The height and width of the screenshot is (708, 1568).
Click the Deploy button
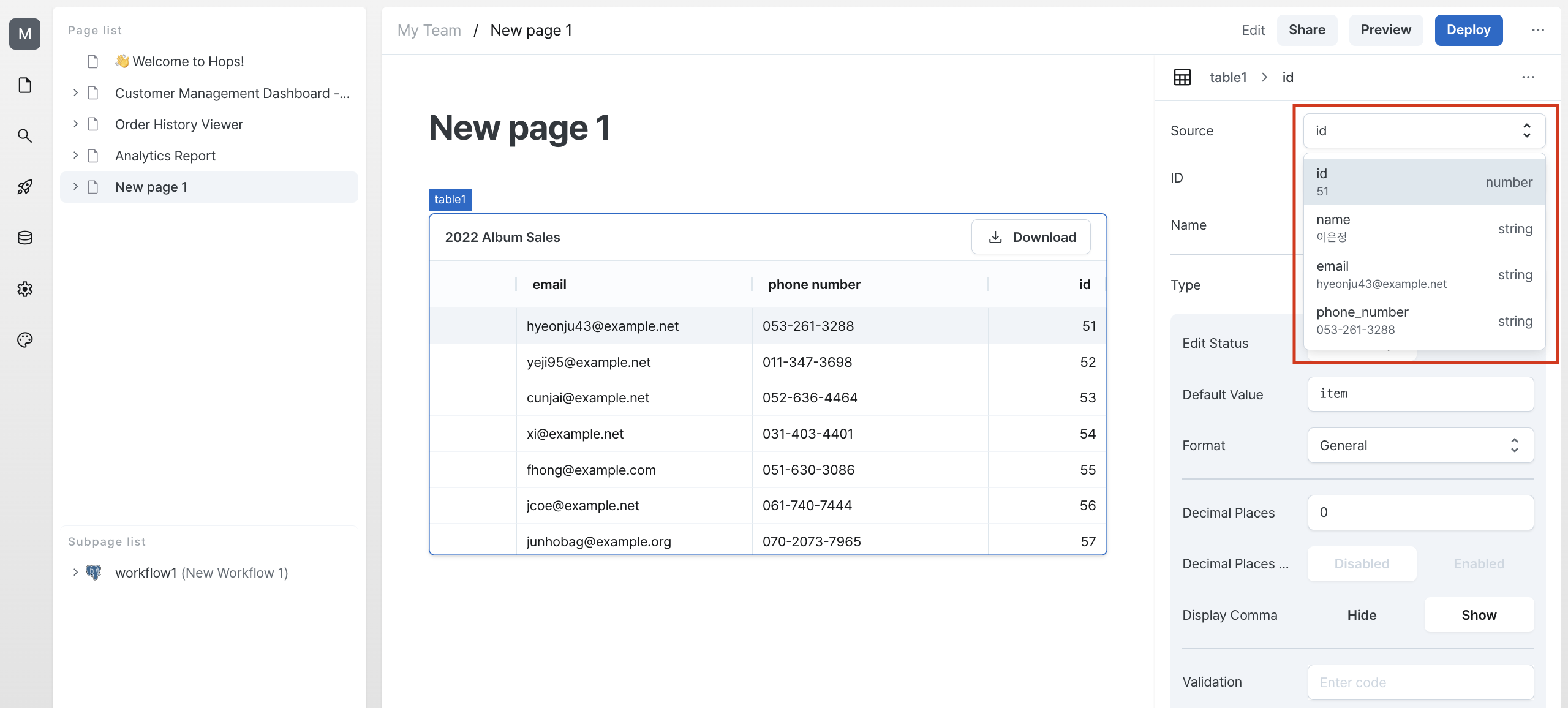1468,30
